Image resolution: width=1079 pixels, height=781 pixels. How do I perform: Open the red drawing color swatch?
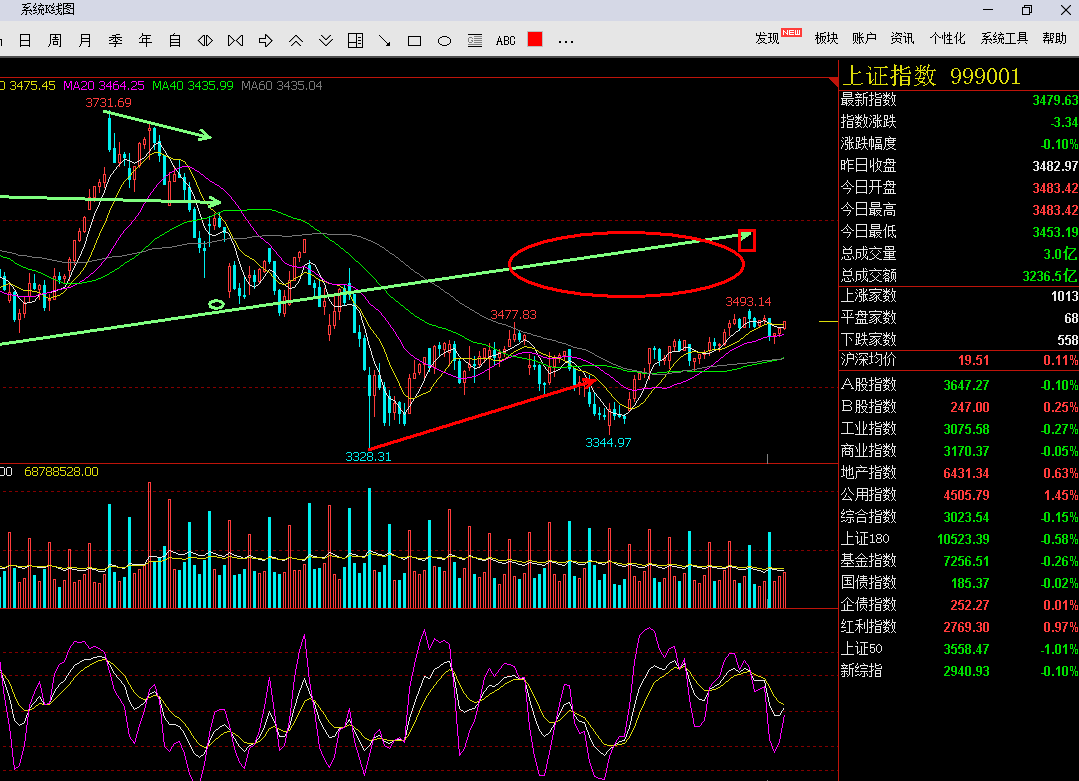tap(535, 39)
